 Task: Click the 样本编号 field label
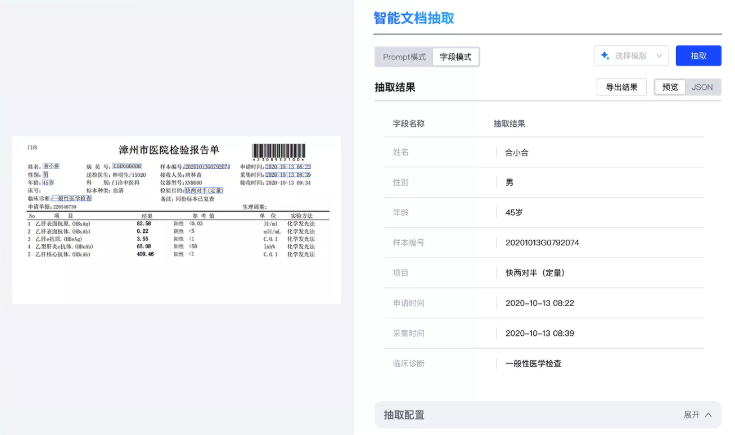click(x=408, y=243)
